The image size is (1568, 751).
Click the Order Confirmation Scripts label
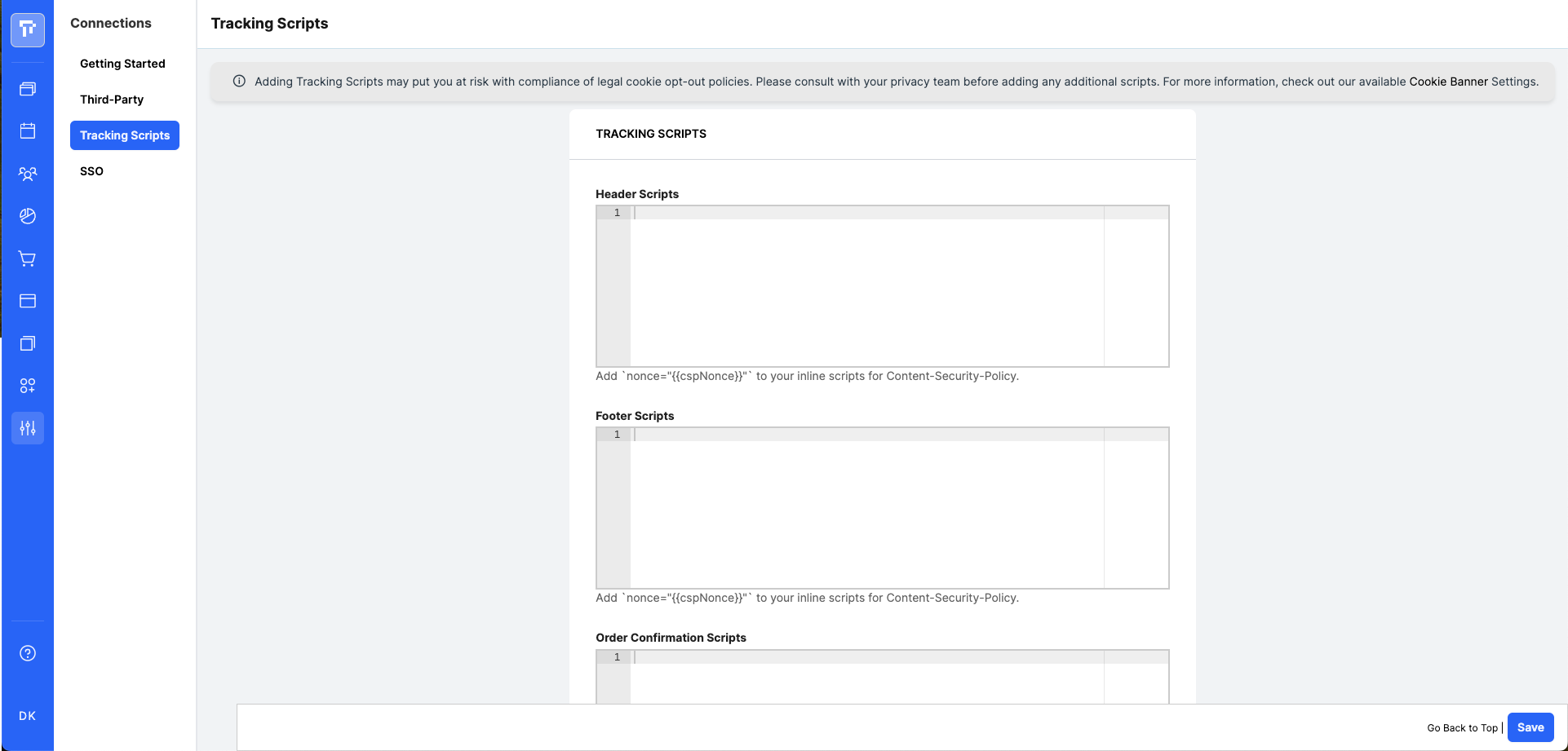[671, 638]
